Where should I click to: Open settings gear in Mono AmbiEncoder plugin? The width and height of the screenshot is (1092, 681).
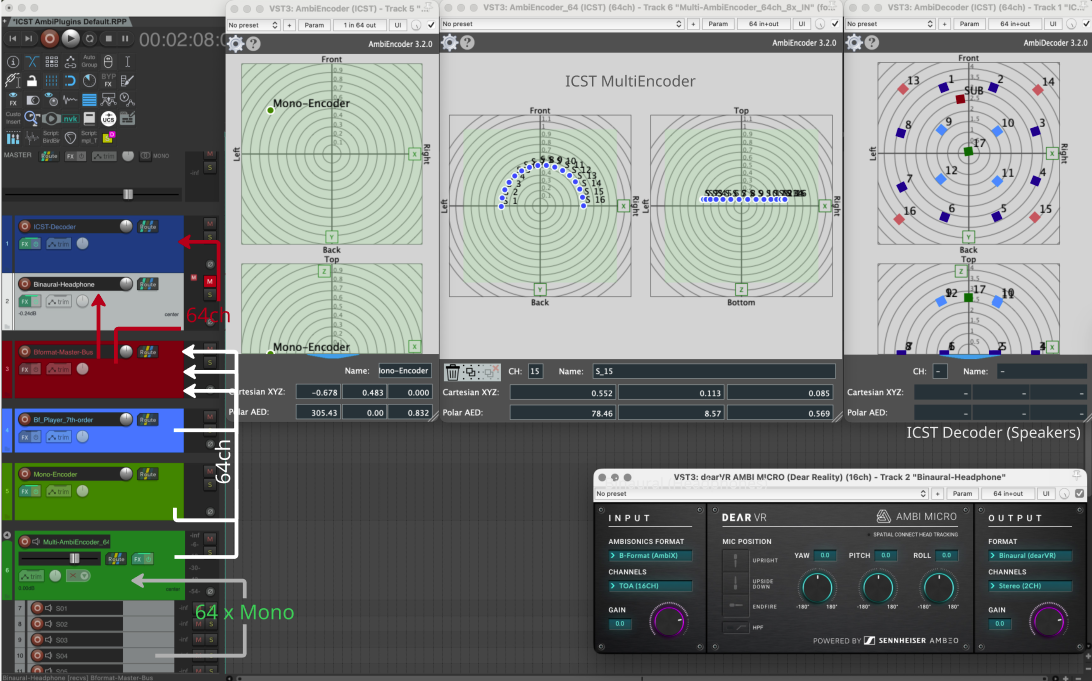pos(235,43)
